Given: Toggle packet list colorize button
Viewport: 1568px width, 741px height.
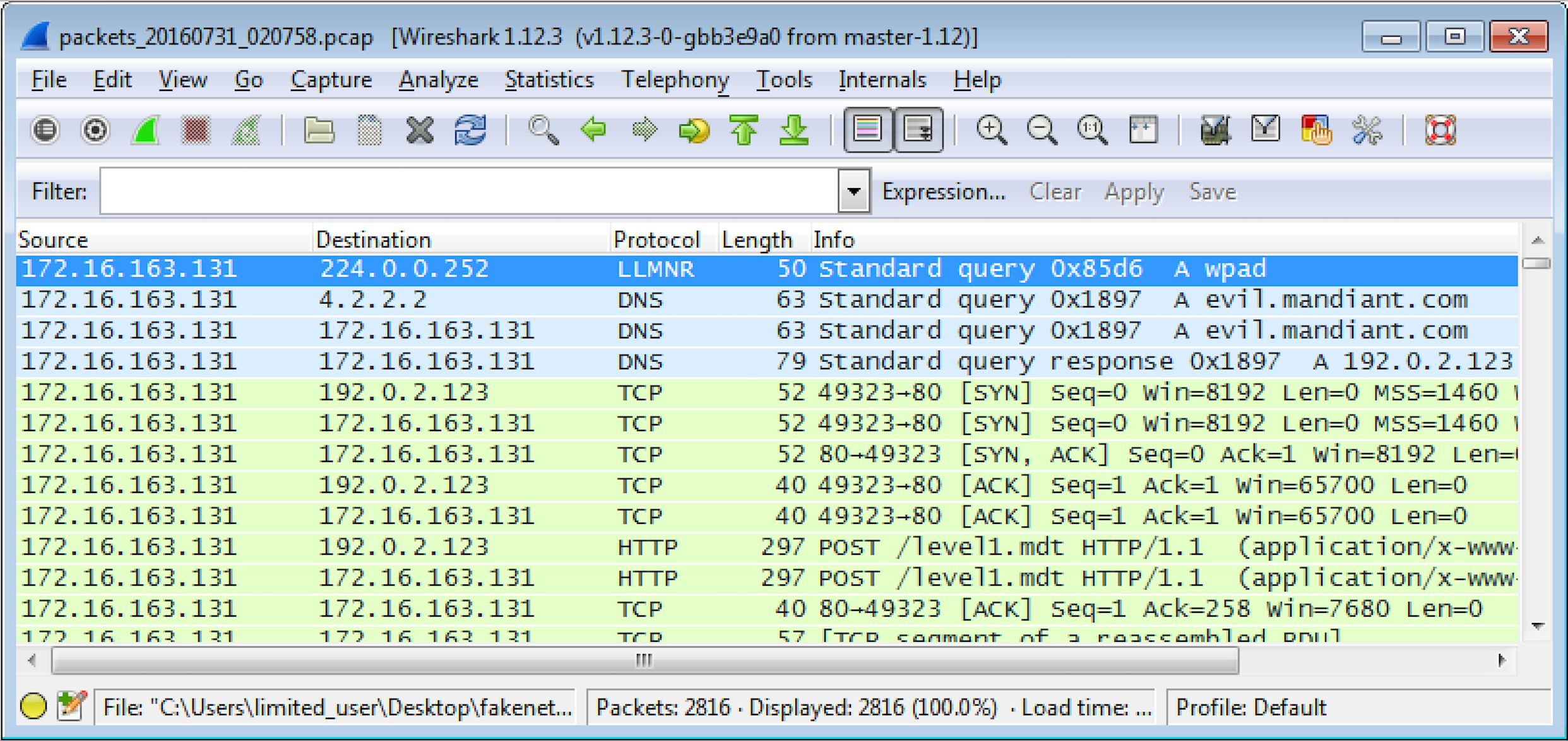Looking at the screenshot, I should click(x=868, y=130).
